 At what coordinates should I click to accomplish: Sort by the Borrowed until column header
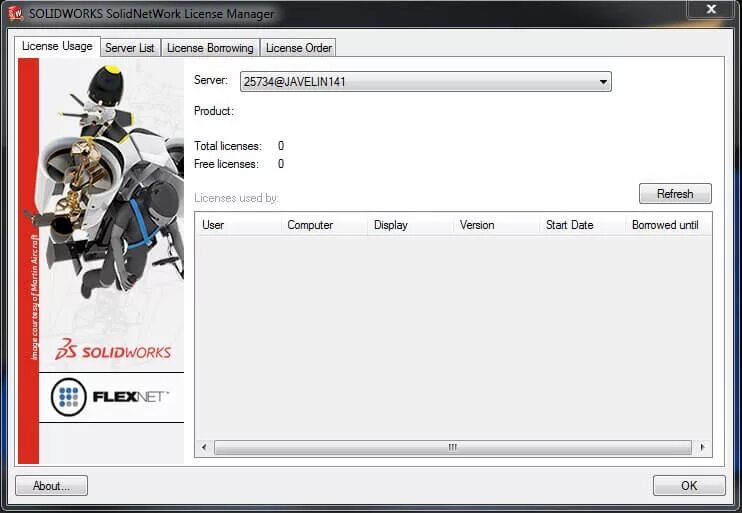pos(668,225)
